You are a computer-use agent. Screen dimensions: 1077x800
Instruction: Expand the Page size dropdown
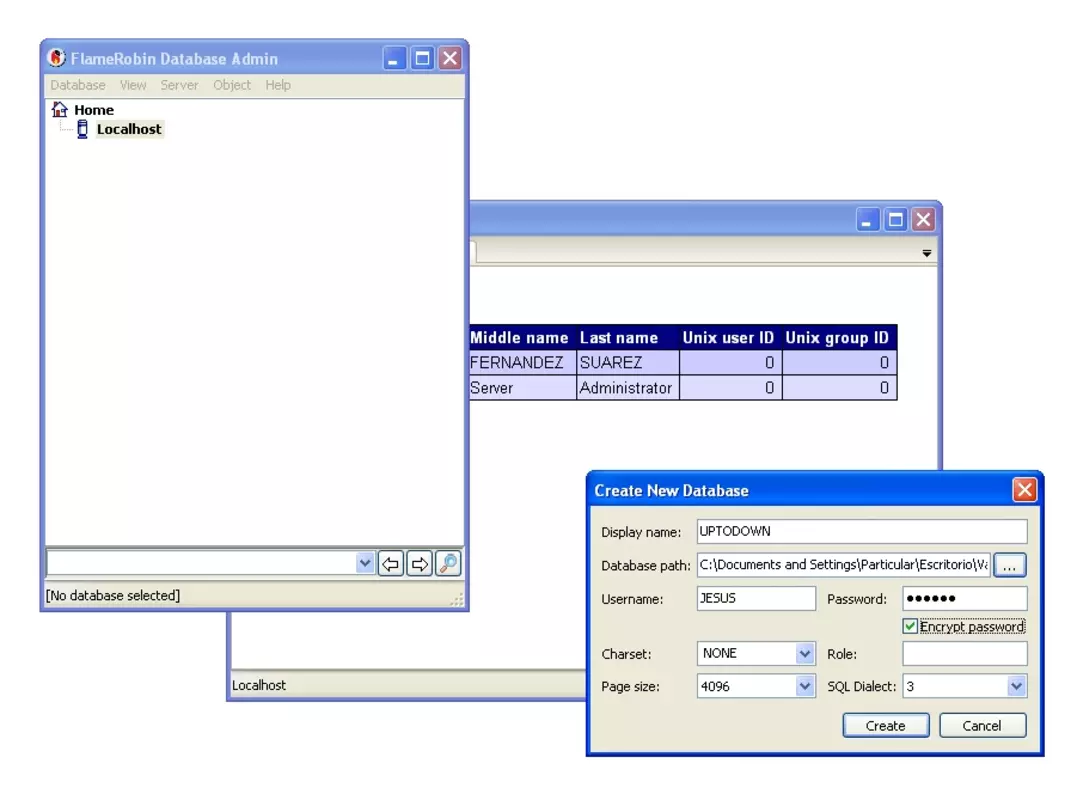pyautogui.click(x=804, y=686)
